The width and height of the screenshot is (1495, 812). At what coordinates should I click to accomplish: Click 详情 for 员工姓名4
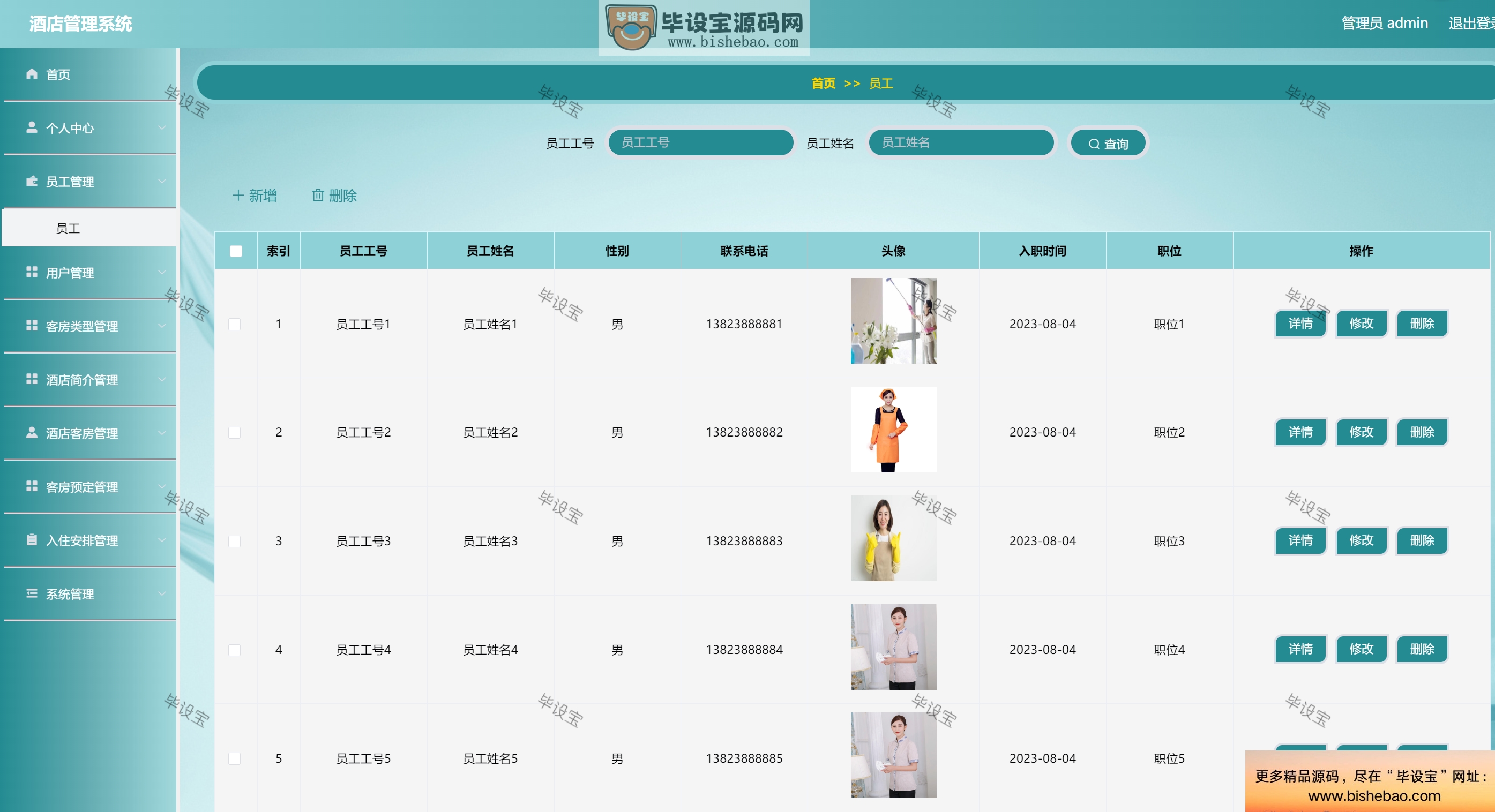click(x=1300, y=649)
